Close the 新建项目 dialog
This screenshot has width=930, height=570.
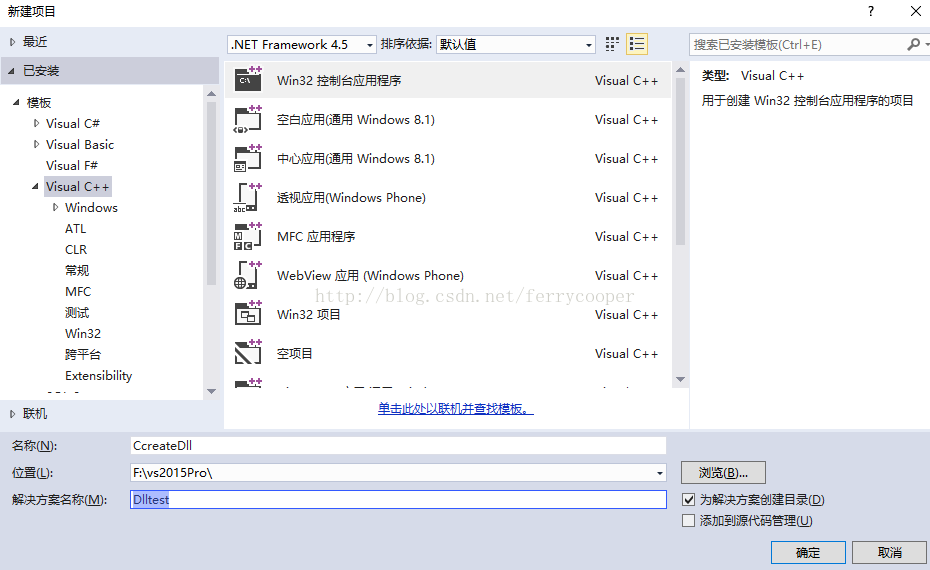tap(916, 11)
